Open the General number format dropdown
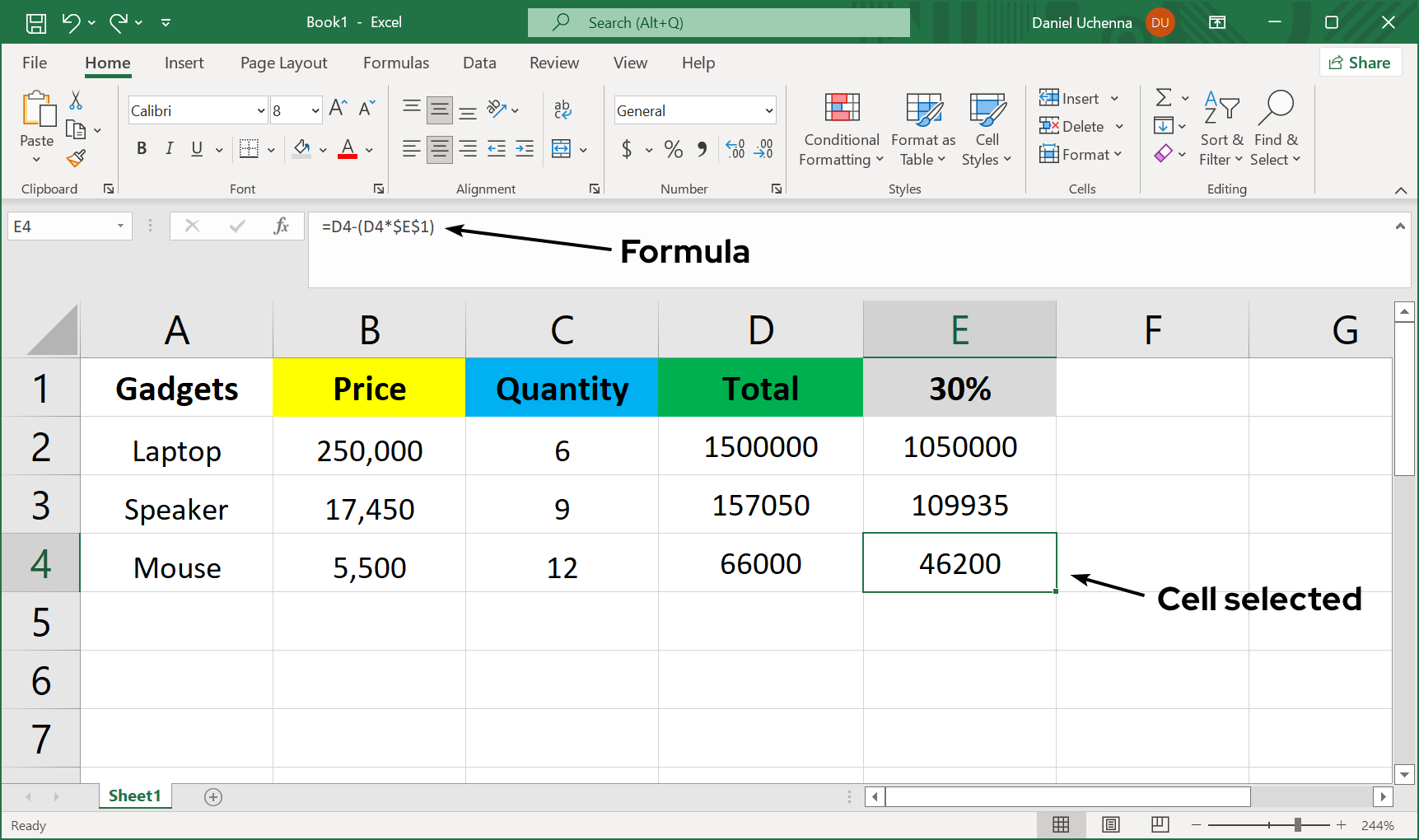 768,110
